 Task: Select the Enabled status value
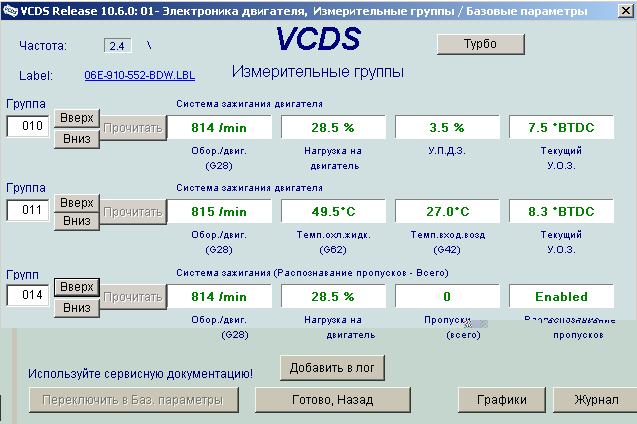(x=561, y=296)
